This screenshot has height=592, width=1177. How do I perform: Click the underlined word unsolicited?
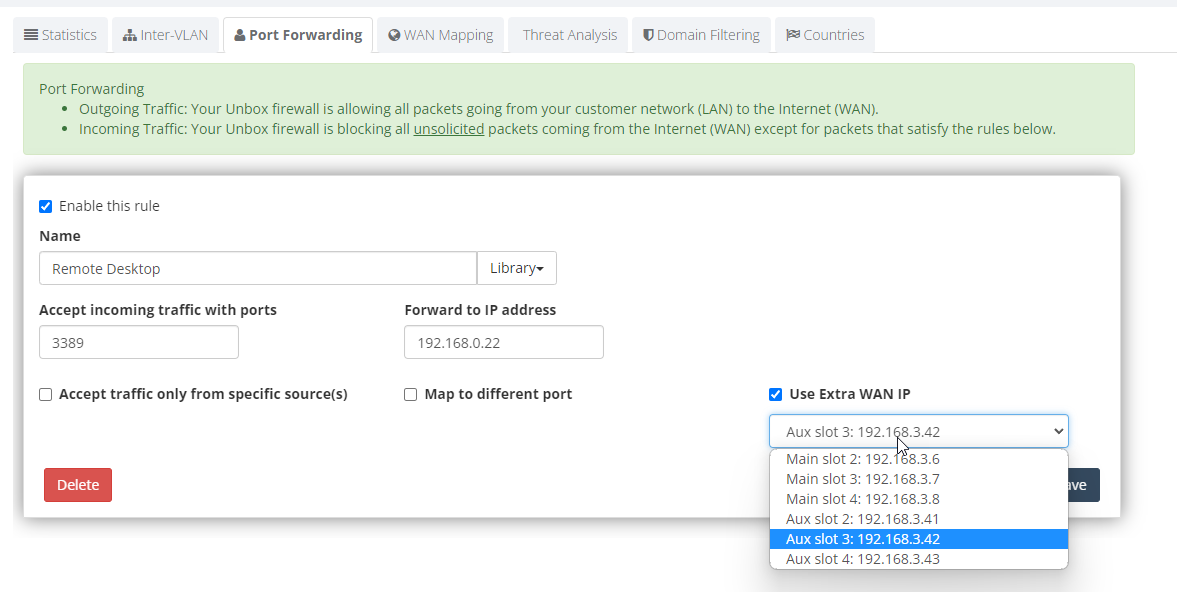click(449, 129)
